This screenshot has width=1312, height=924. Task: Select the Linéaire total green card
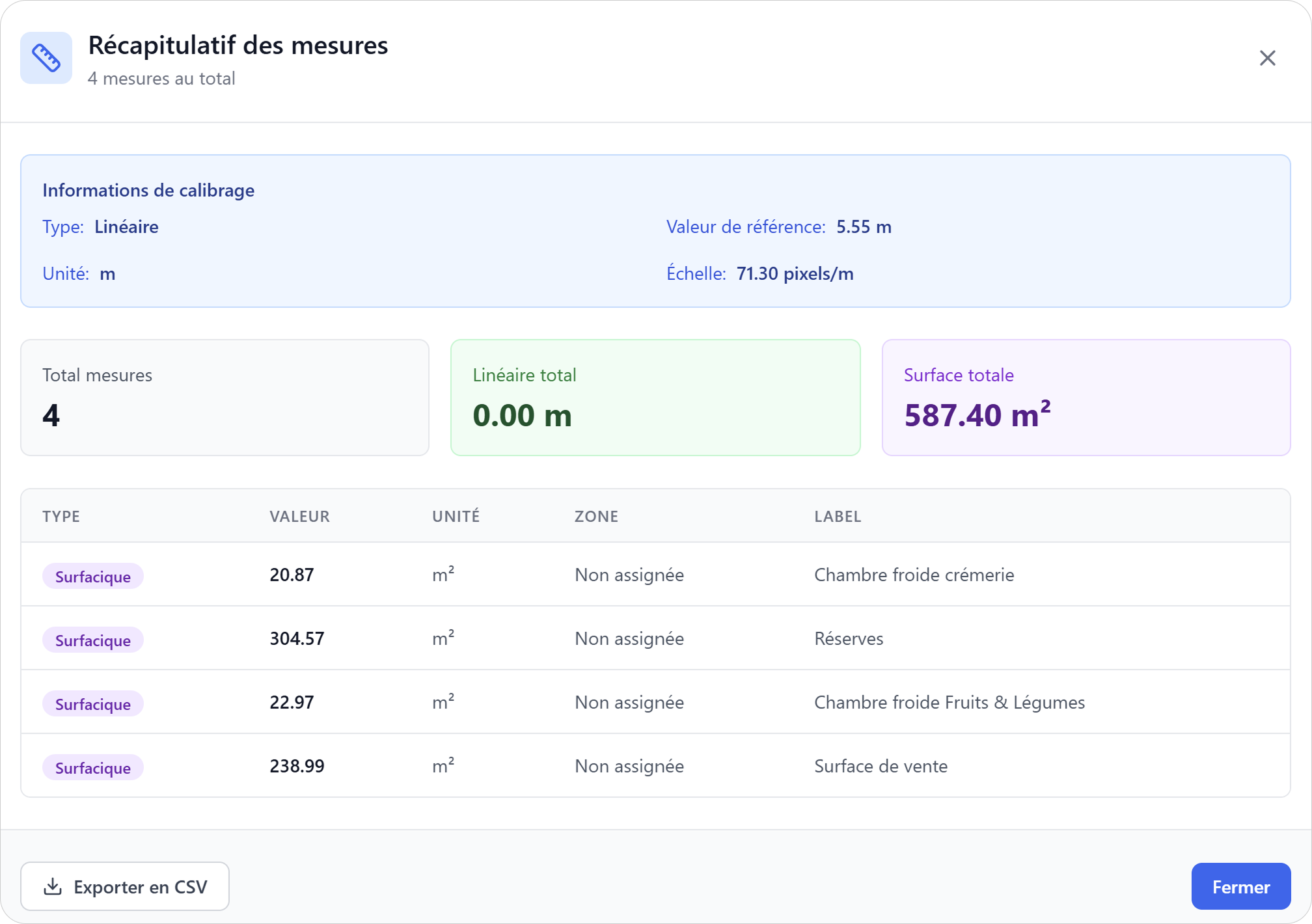point(655,398)
